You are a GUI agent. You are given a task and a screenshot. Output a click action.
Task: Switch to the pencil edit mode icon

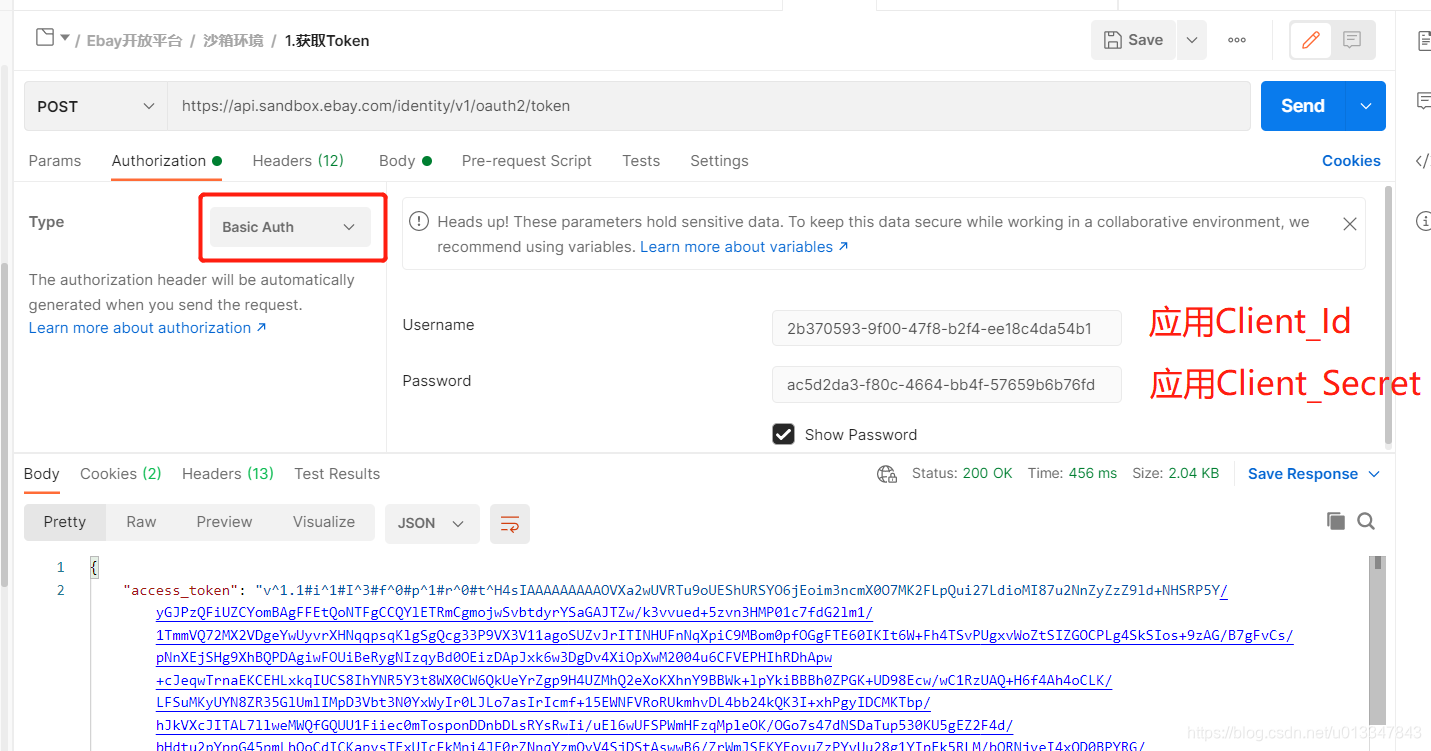pos(1310,40)
